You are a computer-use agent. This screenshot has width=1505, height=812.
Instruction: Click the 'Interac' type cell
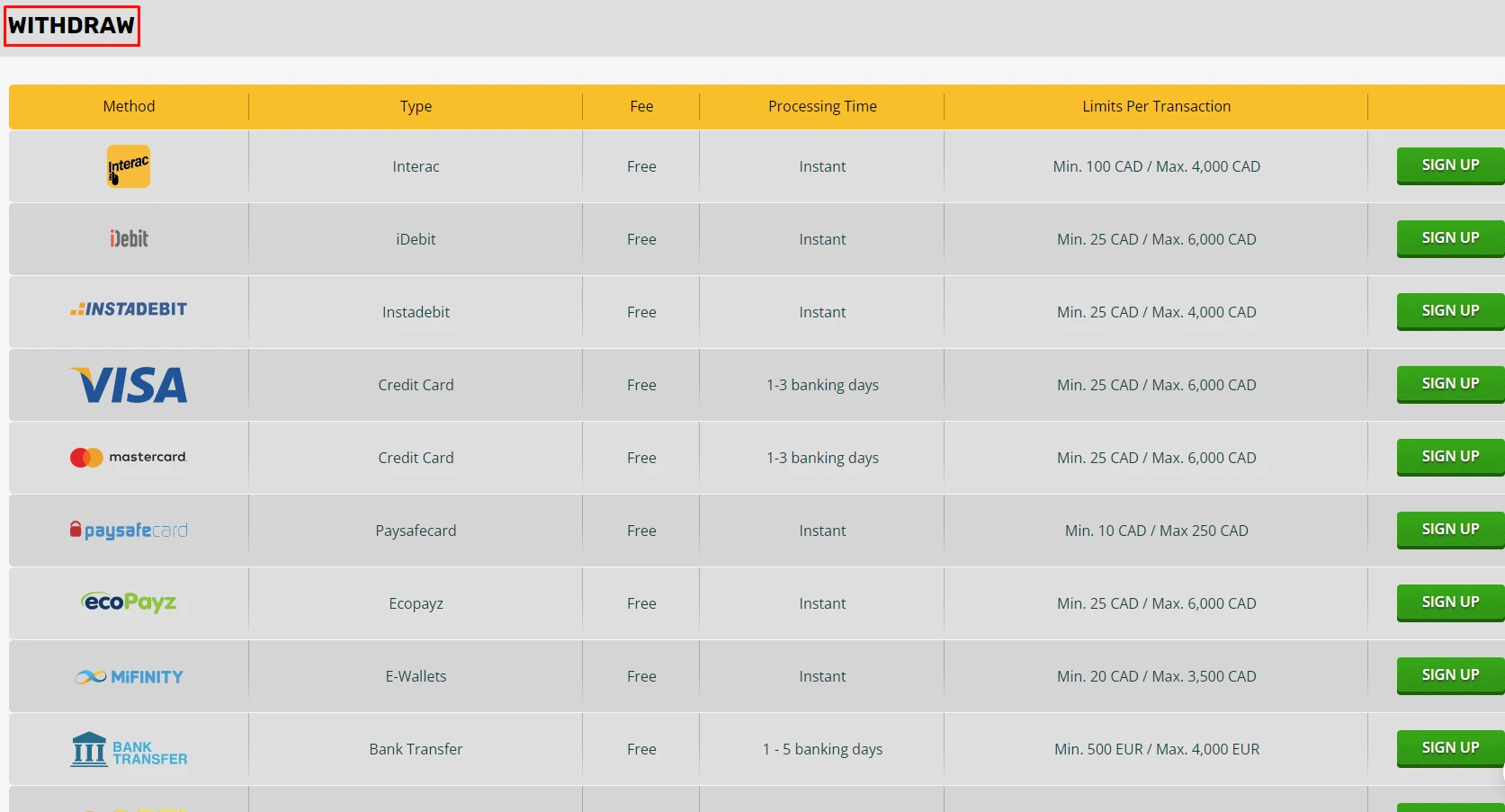(x=416, y=166)
